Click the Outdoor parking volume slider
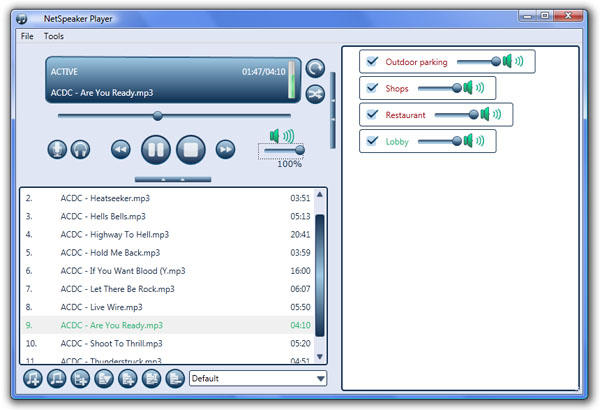This screenshot has height=410, width=600. tap(479, 61)
